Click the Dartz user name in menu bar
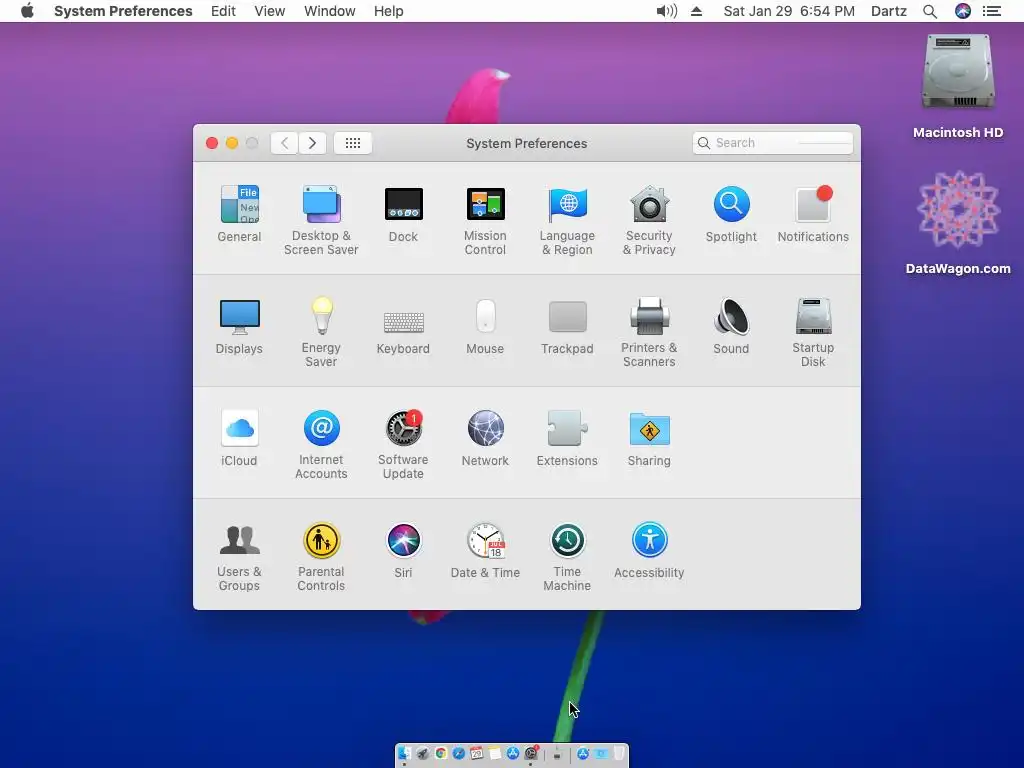The image size is (1024, 768). [x=889, y=11]
